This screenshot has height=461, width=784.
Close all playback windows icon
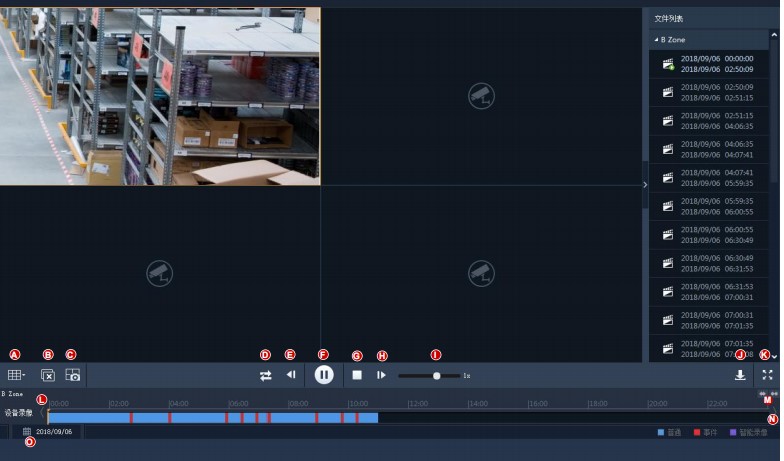48,375
